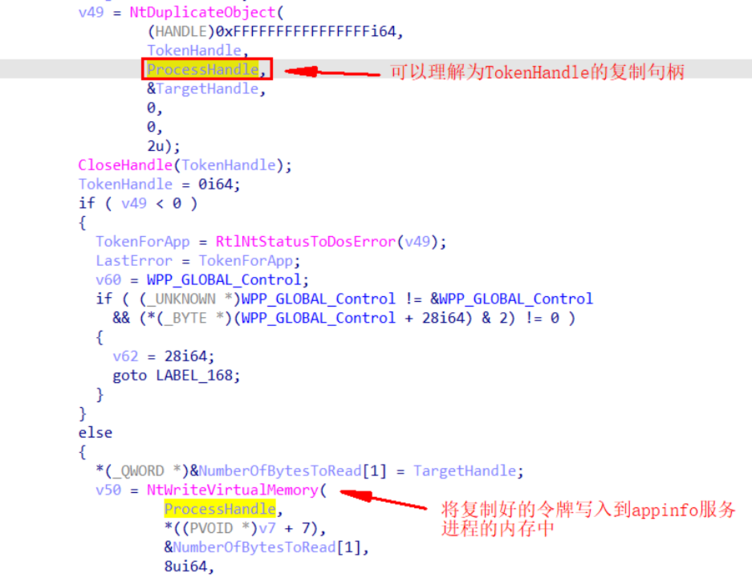The height and width of the screenshot is (578, 752).
Task: Click the NtDuplicateObject function call
Action: (202, 12)
